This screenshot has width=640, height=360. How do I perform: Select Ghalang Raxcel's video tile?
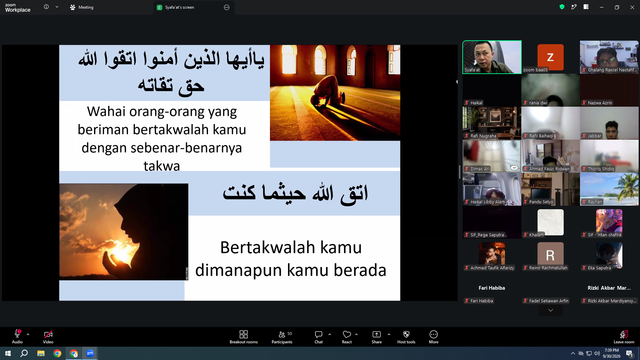(x=609, y=57)
